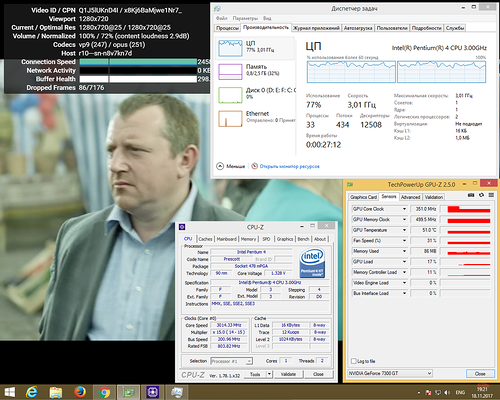Viewport: 500px width, 400px height.
Task: Switch to Подробности tab
Action: [427, 28]
